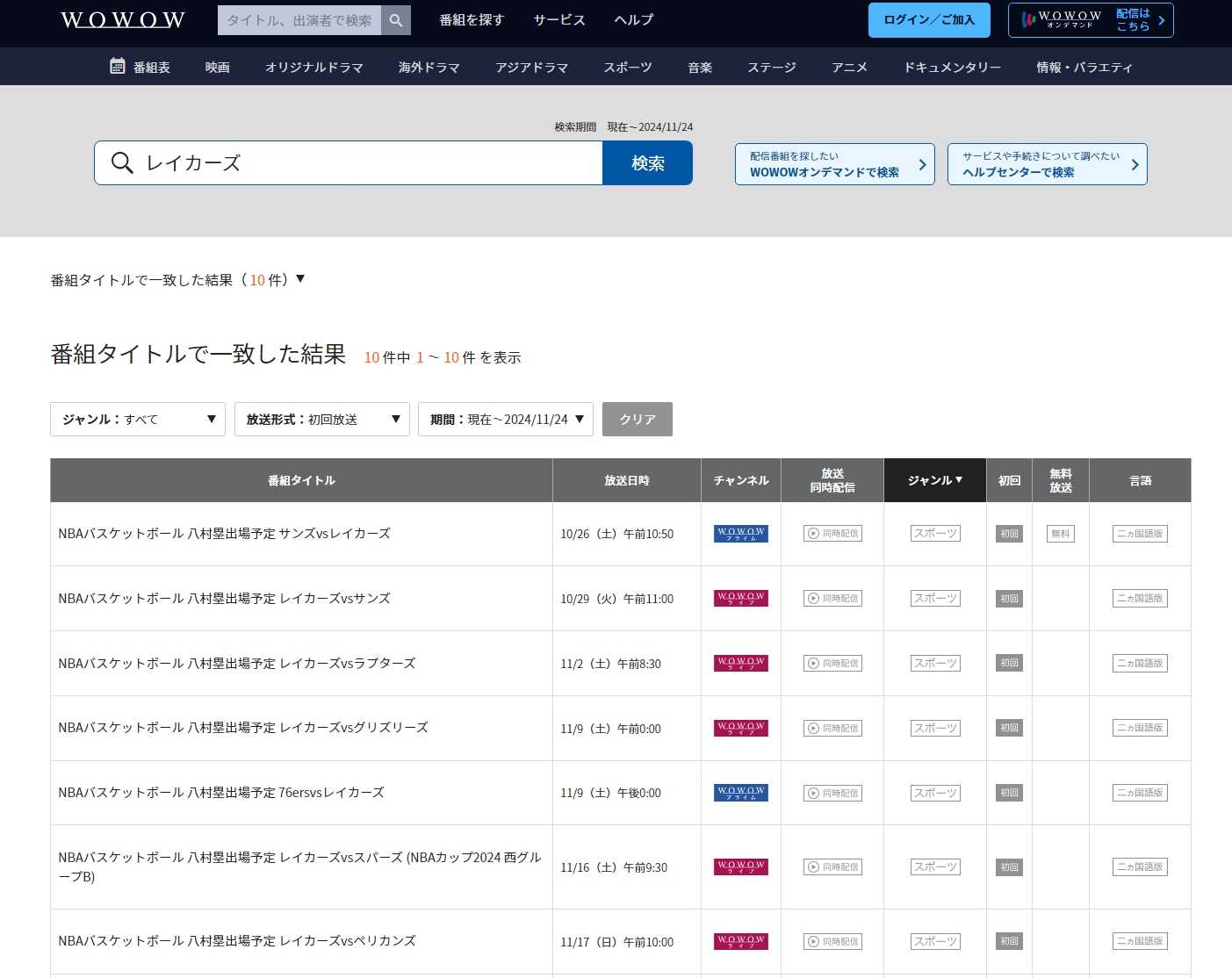Click 無料 badge in サンズvsレイカーズ row

[x=1061, y=534]
